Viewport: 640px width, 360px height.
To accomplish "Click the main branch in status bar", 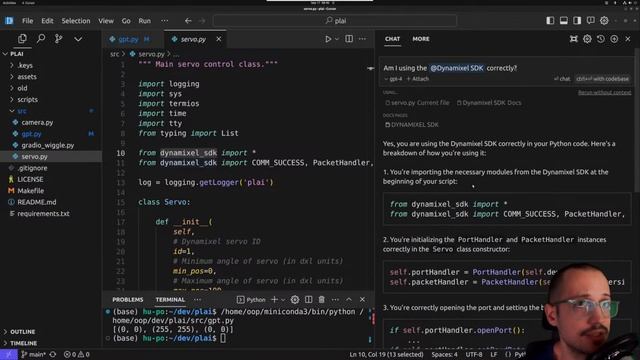I will (33, 355).
